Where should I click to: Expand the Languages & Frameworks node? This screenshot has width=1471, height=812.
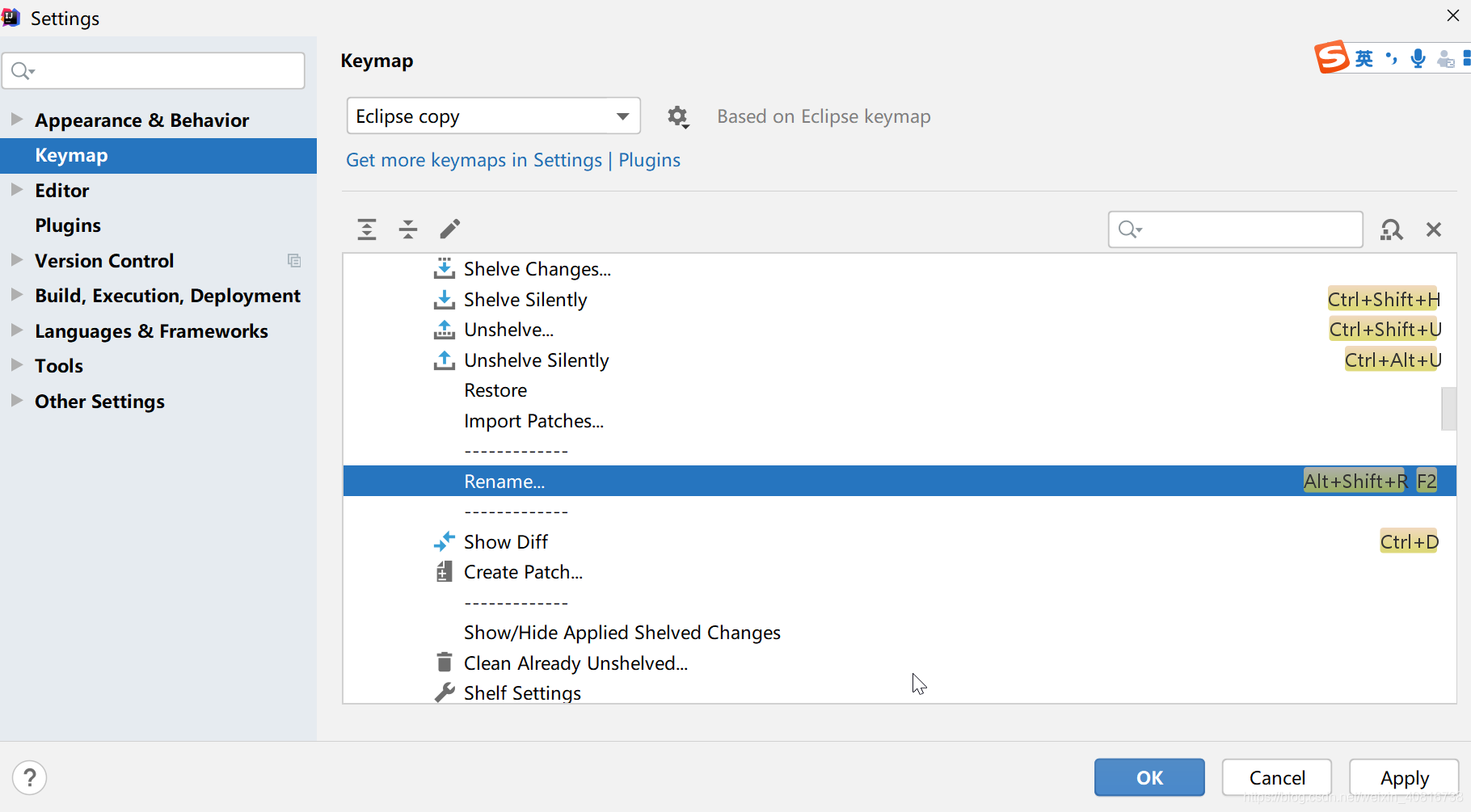tap(16, 330)
